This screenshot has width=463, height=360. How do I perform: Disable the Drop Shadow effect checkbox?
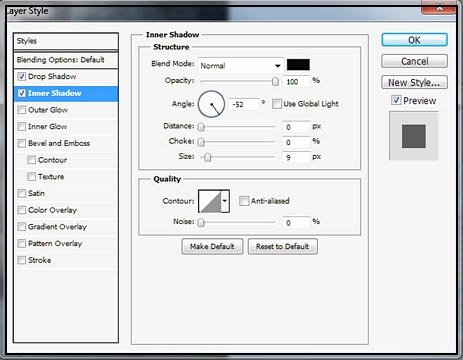[x=22, y=76]
